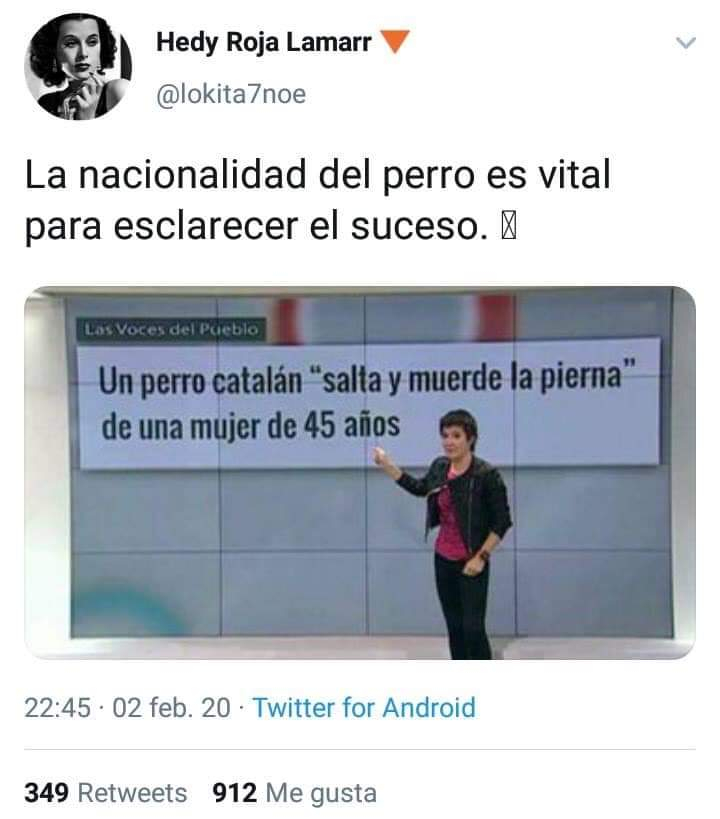This screenshot has height=819, width=720.
Task: Click the date '02 feb. 20'
Action: click(171, 708)
